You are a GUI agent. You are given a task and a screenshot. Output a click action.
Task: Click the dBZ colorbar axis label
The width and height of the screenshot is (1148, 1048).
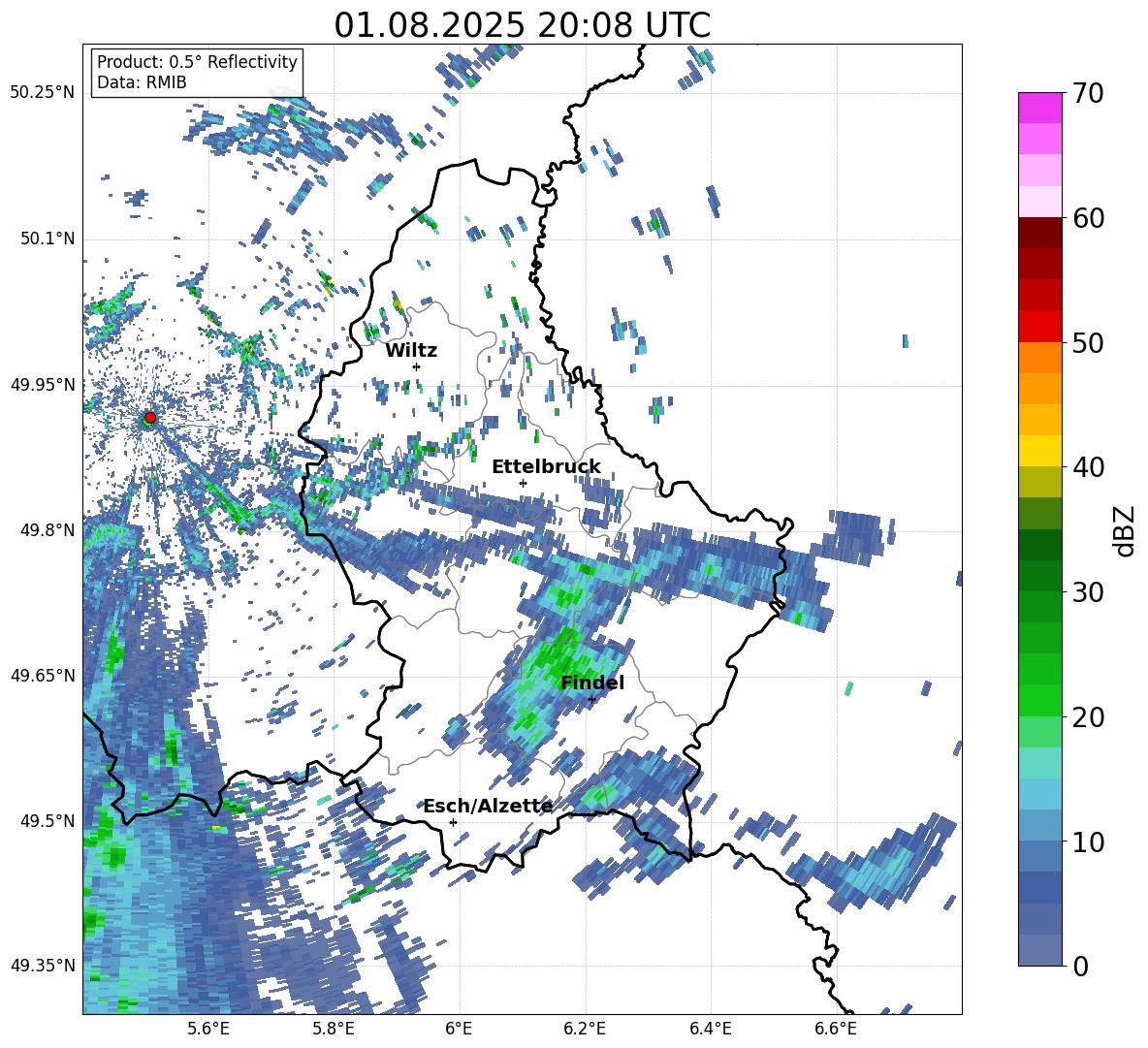pos(1126,530)
